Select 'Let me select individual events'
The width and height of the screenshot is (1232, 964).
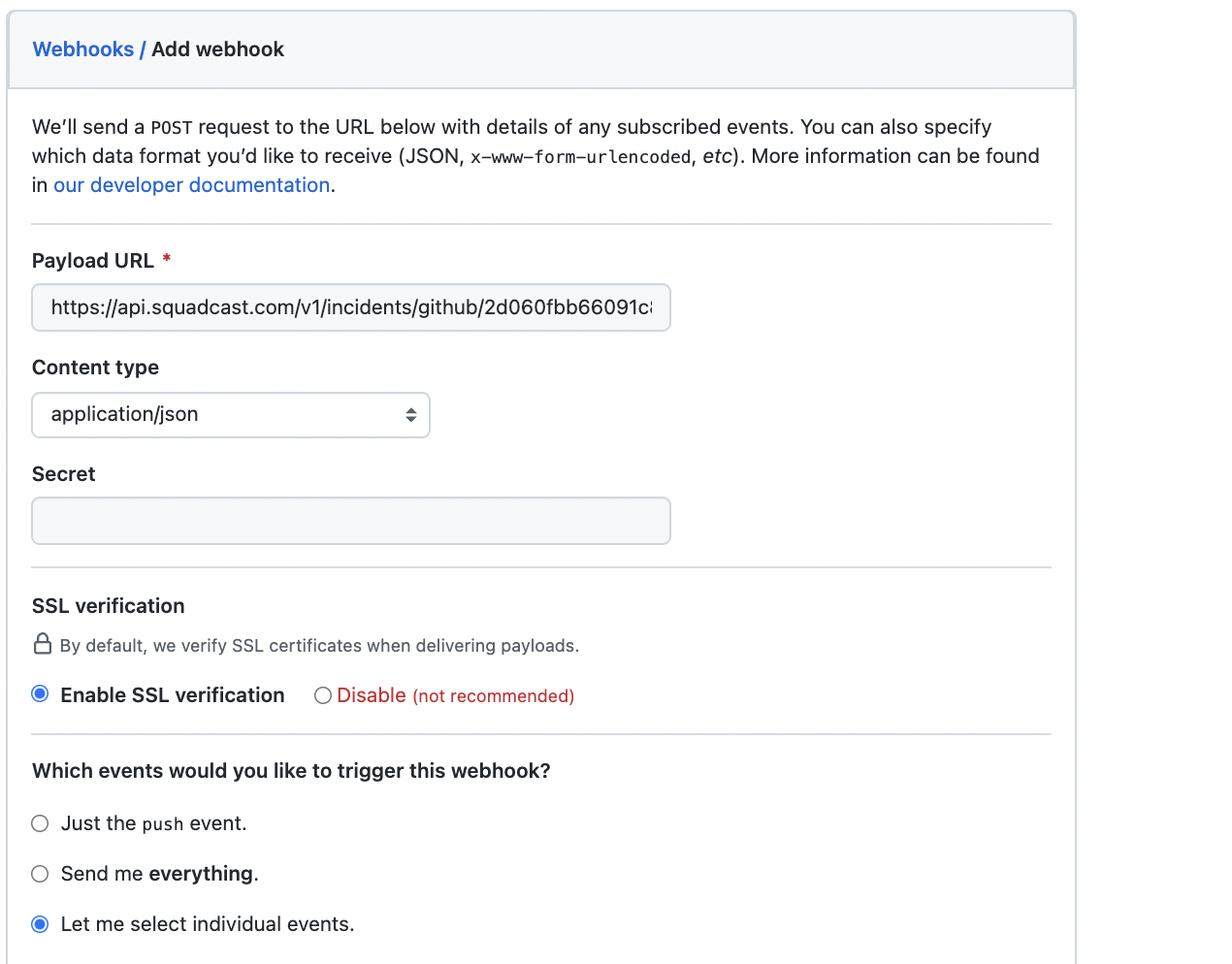pyautogui.click(x=40, y=923)
